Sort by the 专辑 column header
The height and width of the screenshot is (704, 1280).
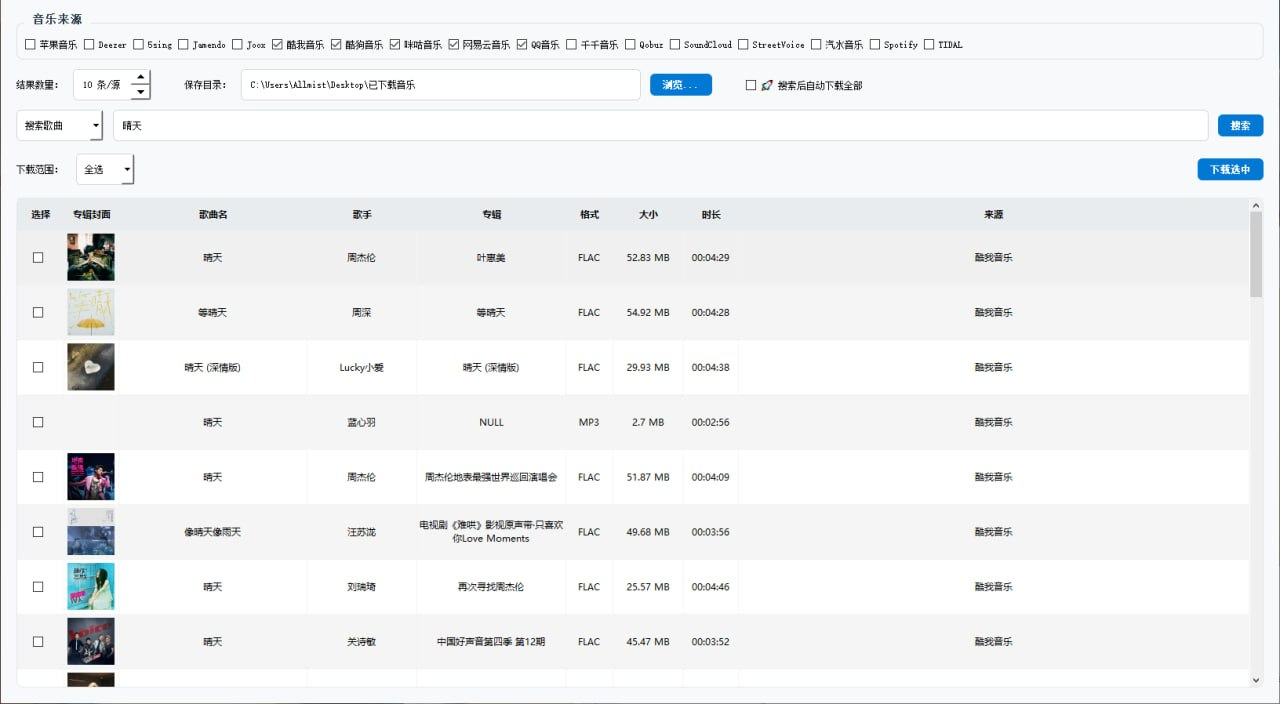pos(491,214)
